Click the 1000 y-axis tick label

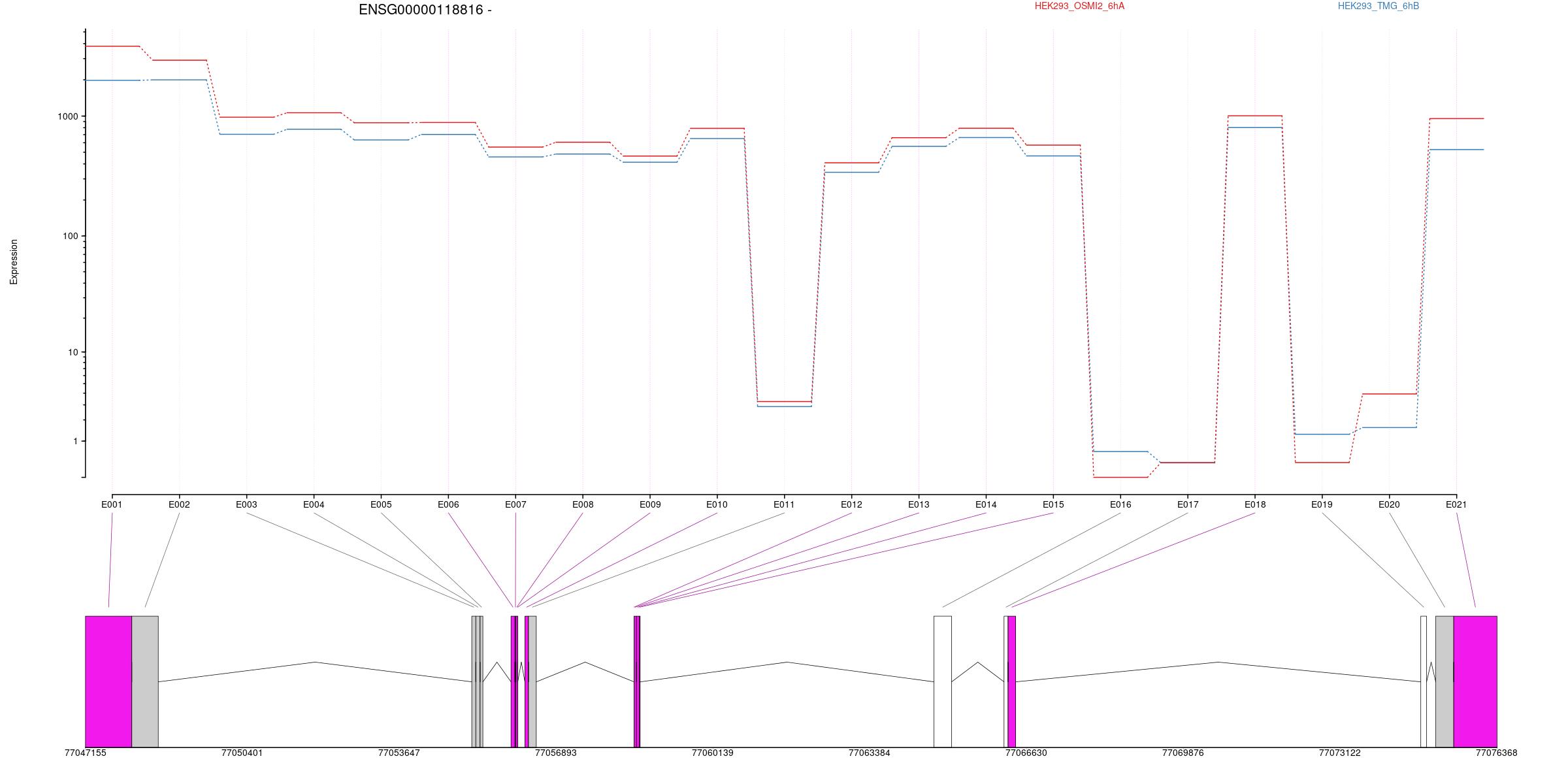coord(68,116)
